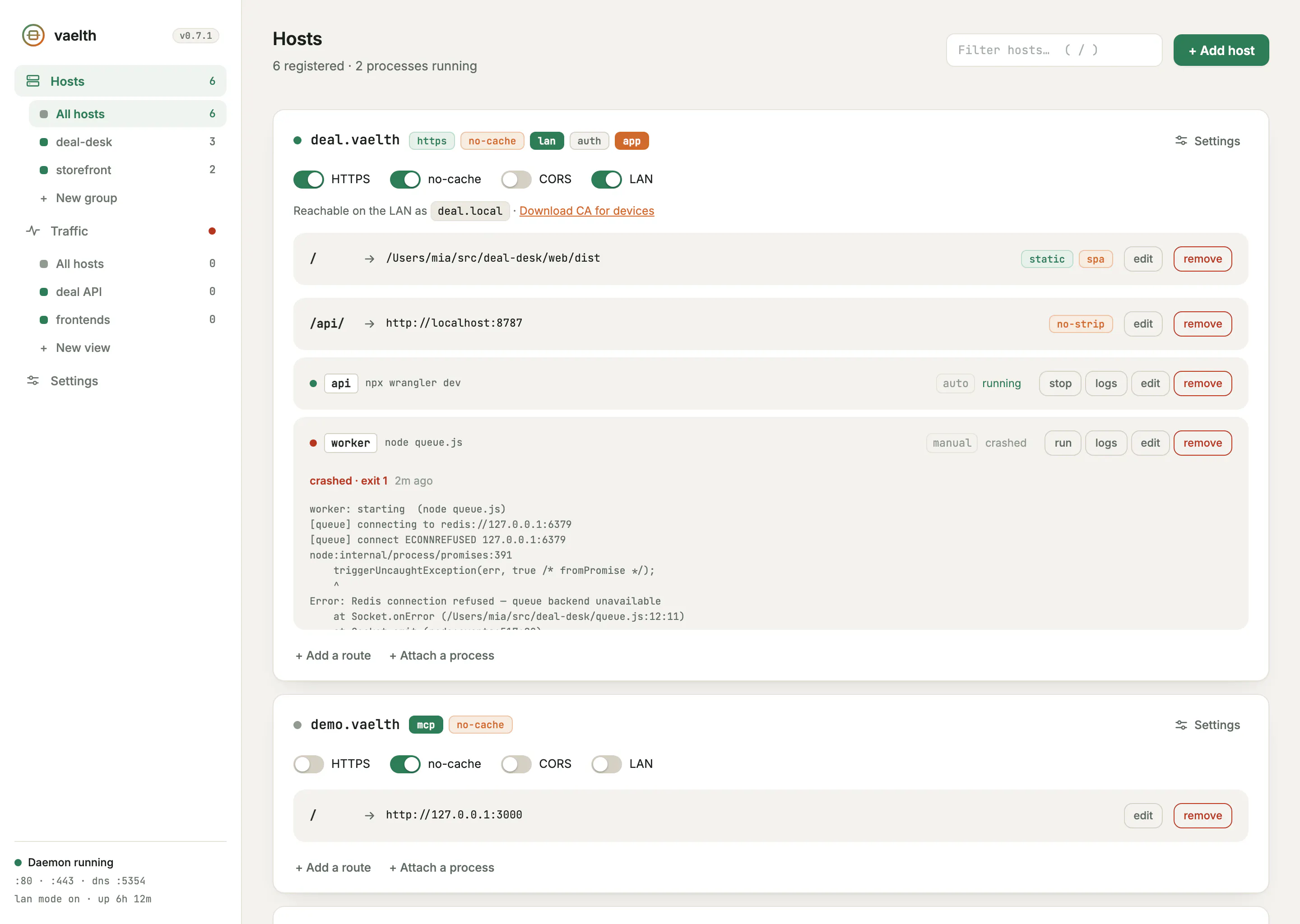Open Settings for demo.vaelth host
Viewport: 1300px width, 924px height.
1207,725
